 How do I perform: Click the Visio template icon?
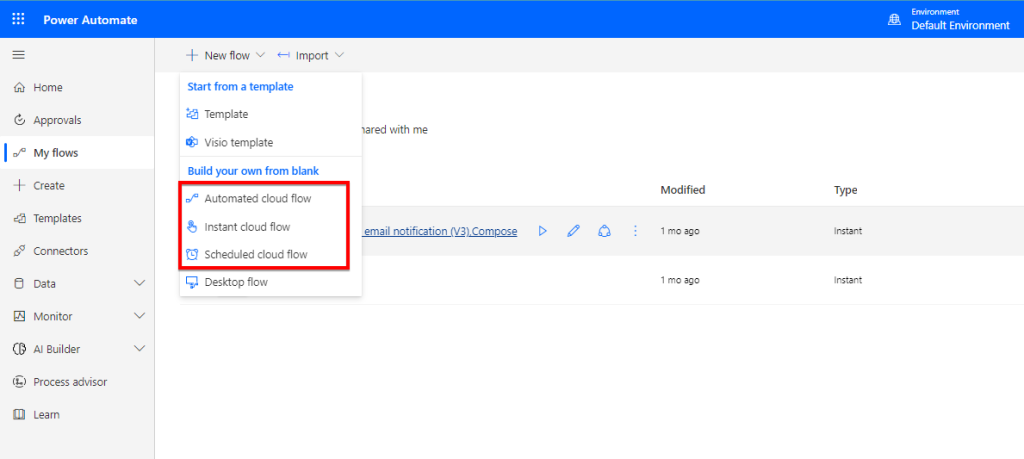tap(192, 142)
